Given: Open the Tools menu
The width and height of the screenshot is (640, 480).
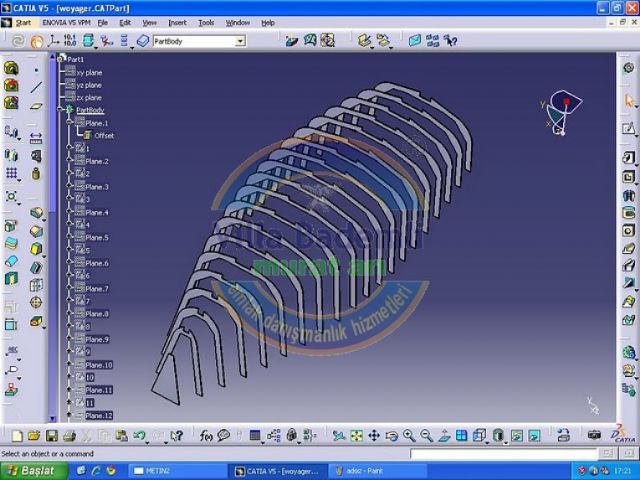Looking at the screenshot, I should (206, 23).
